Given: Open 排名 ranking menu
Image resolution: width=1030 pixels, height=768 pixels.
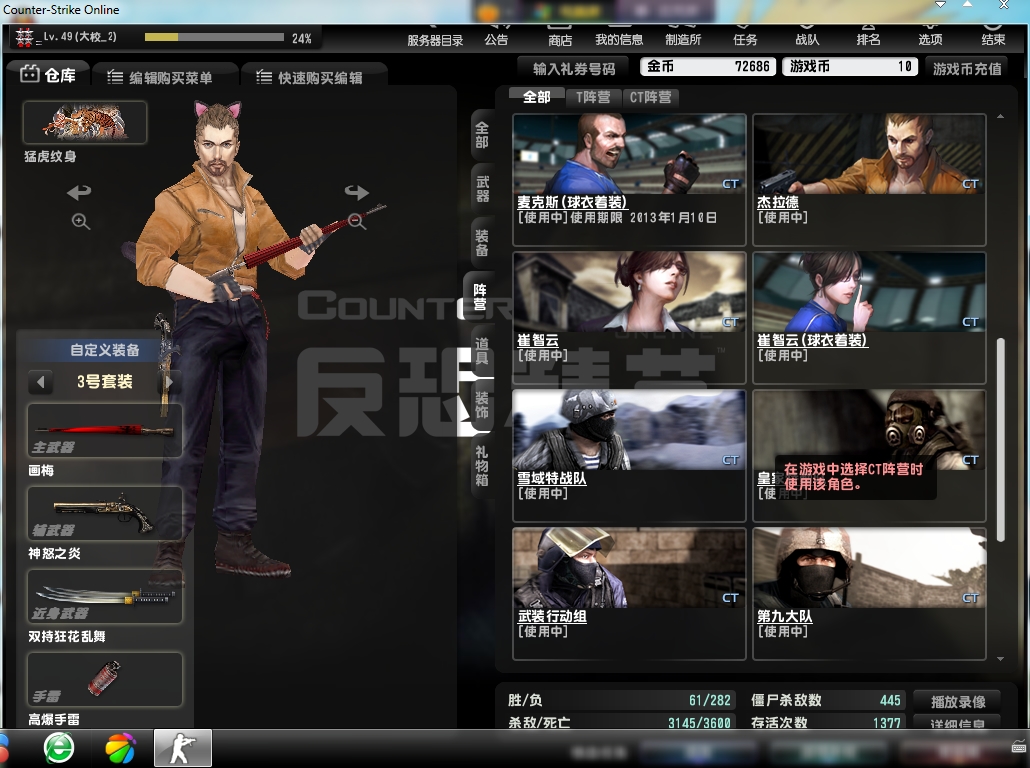Looking at the screenshot, I should pos(868,40).
